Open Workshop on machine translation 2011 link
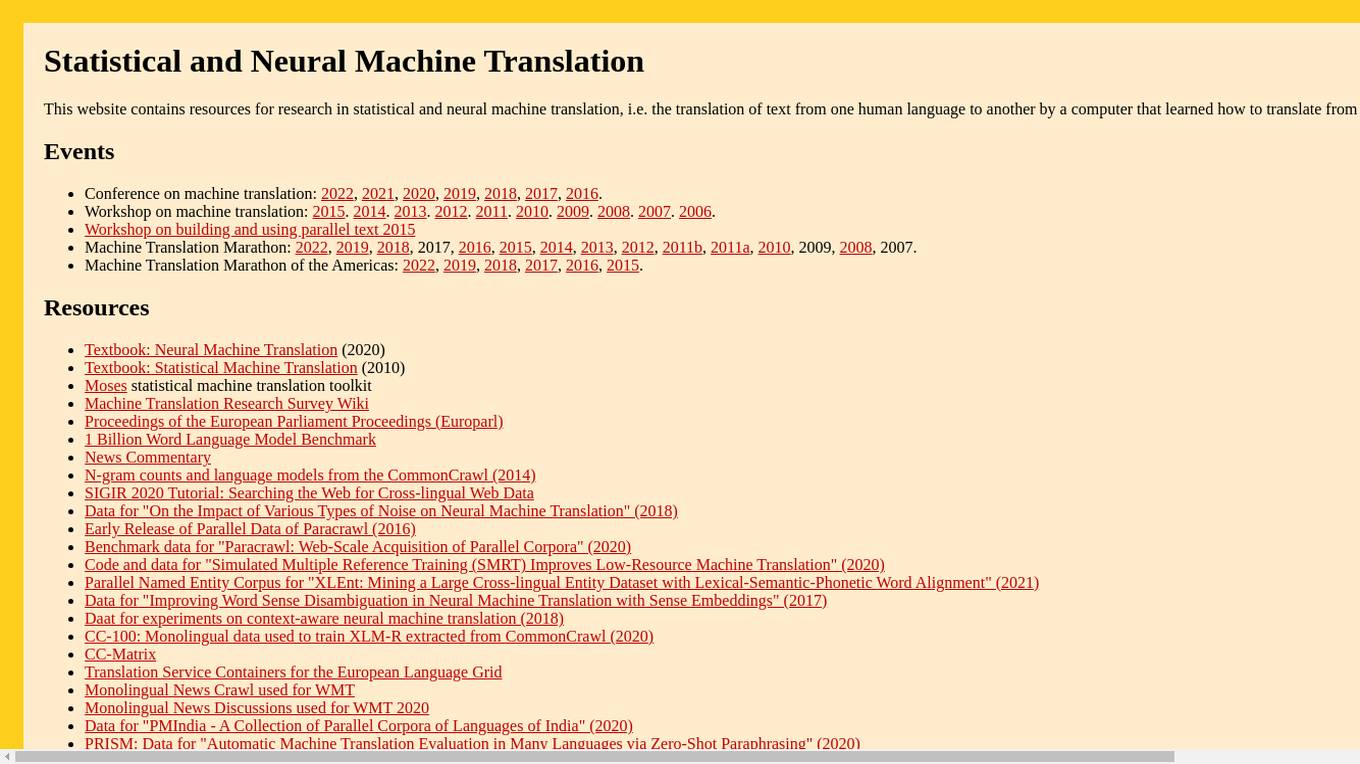Image resolution: width=1360 pixels, height=764 pixels. pos(491,212)
